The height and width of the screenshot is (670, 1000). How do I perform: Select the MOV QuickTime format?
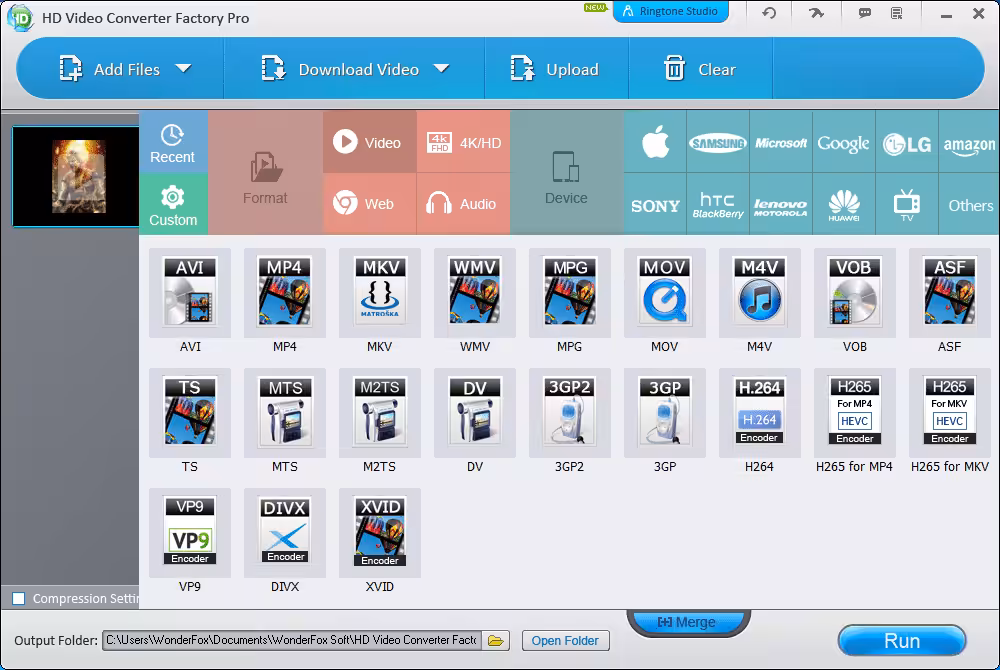click(x=664, y=293)
